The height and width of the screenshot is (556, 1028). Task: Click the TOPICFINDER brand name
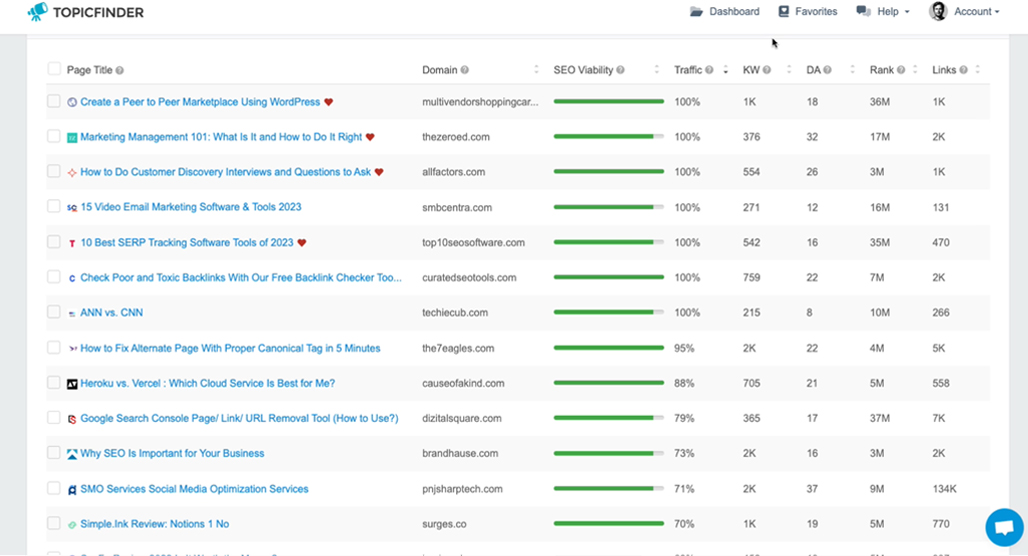pos(98,12)
